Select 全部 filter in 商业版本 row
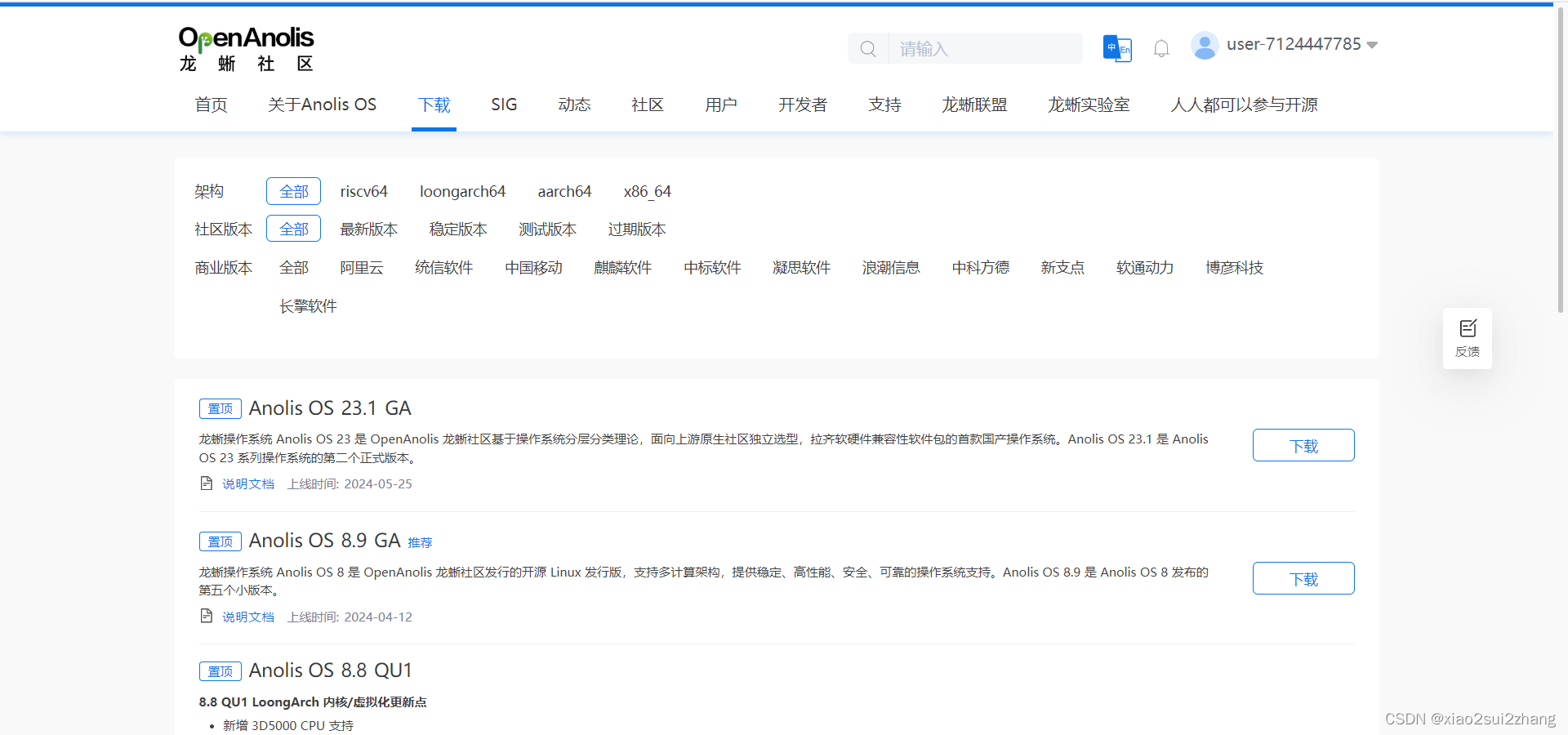 coord(293,268)
